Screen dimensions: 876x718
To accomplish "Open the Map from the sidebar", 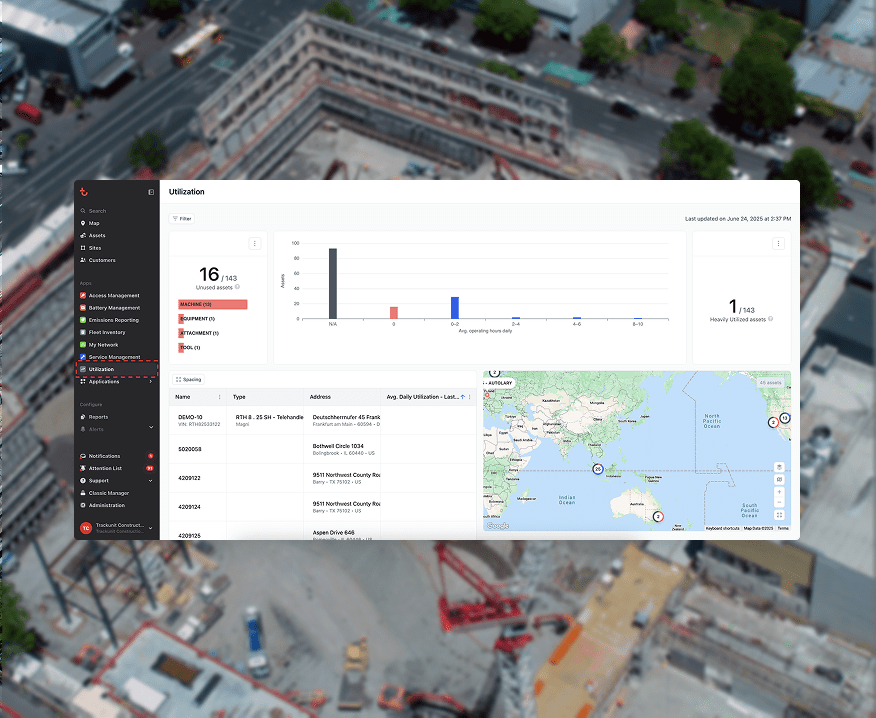I will click(98, 223).
